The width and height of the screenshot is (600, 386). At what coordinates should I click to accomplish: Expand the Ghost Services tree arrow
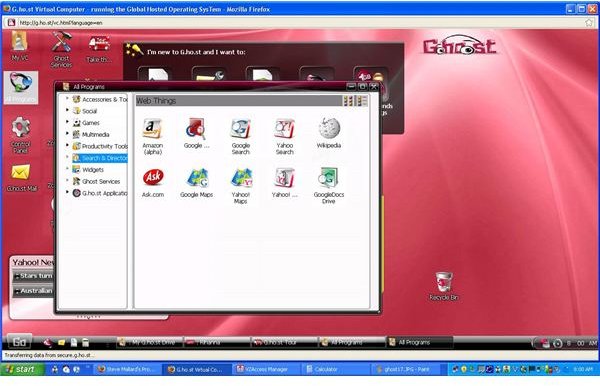click(67, 181)
